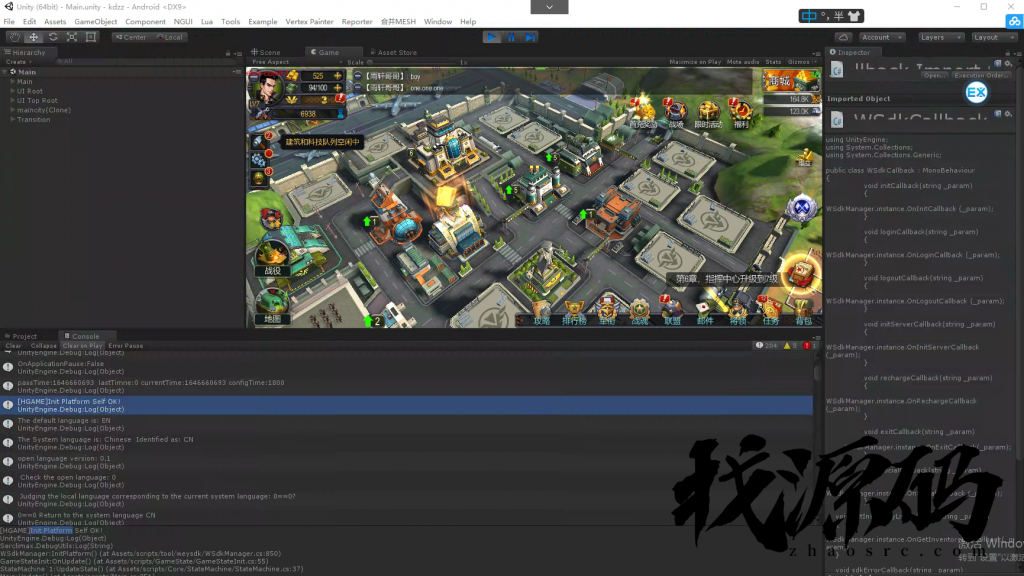
Task: Switch to the Scene tab
Action: point(266,52)
